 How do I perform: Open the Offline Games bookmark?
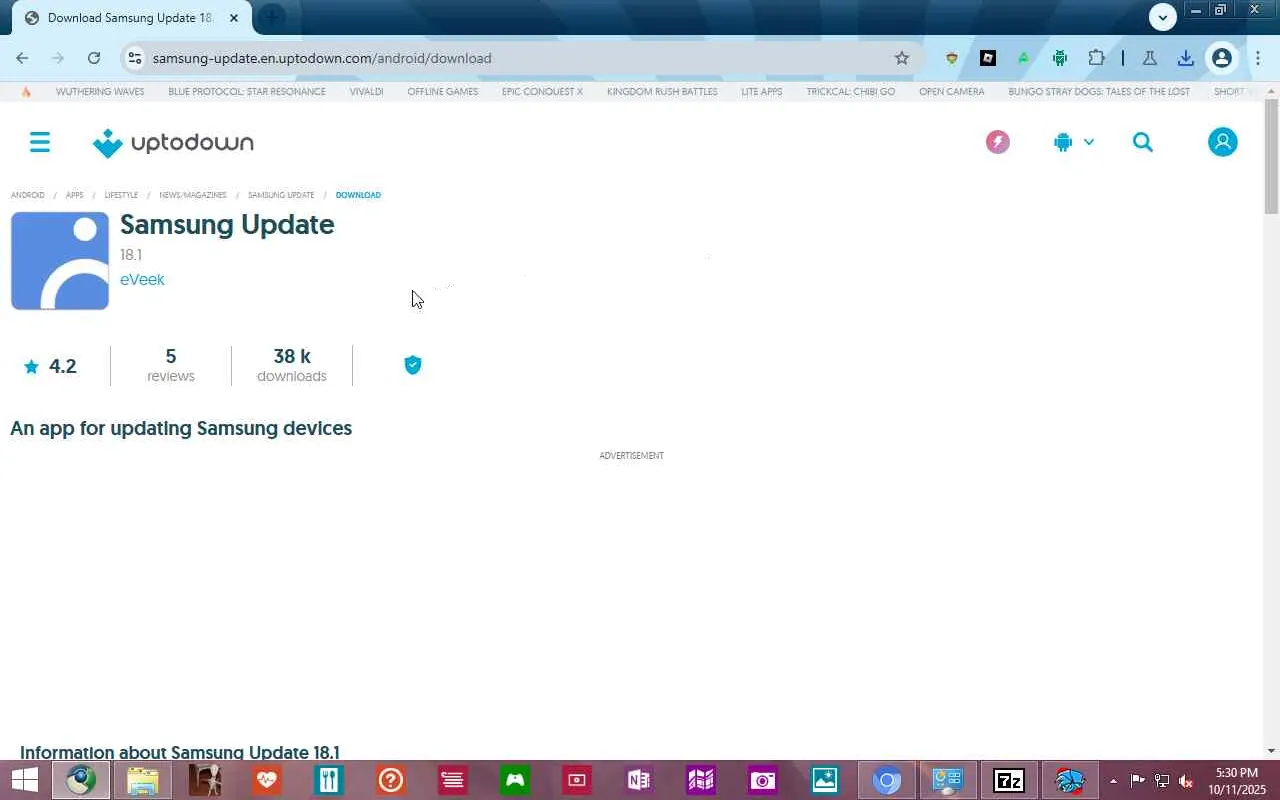[x=443, y=91]
